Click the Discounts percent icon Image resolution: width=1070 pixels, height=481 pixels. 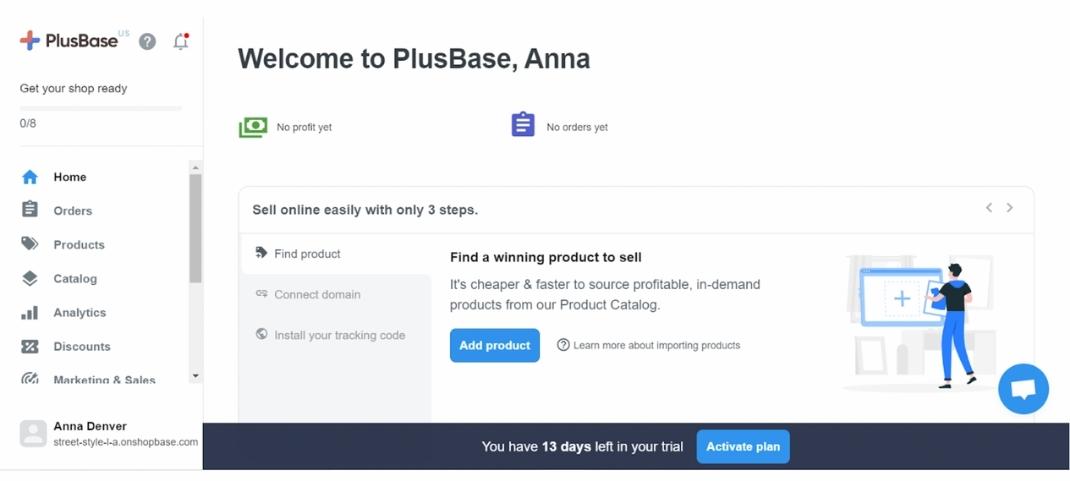pos(30,346)
